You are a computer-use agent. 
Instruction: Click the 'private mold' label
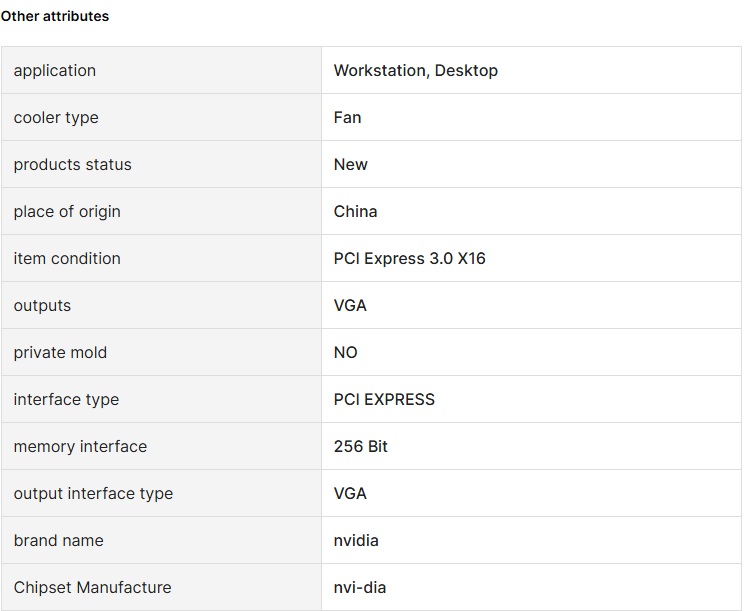coord(60,352)
